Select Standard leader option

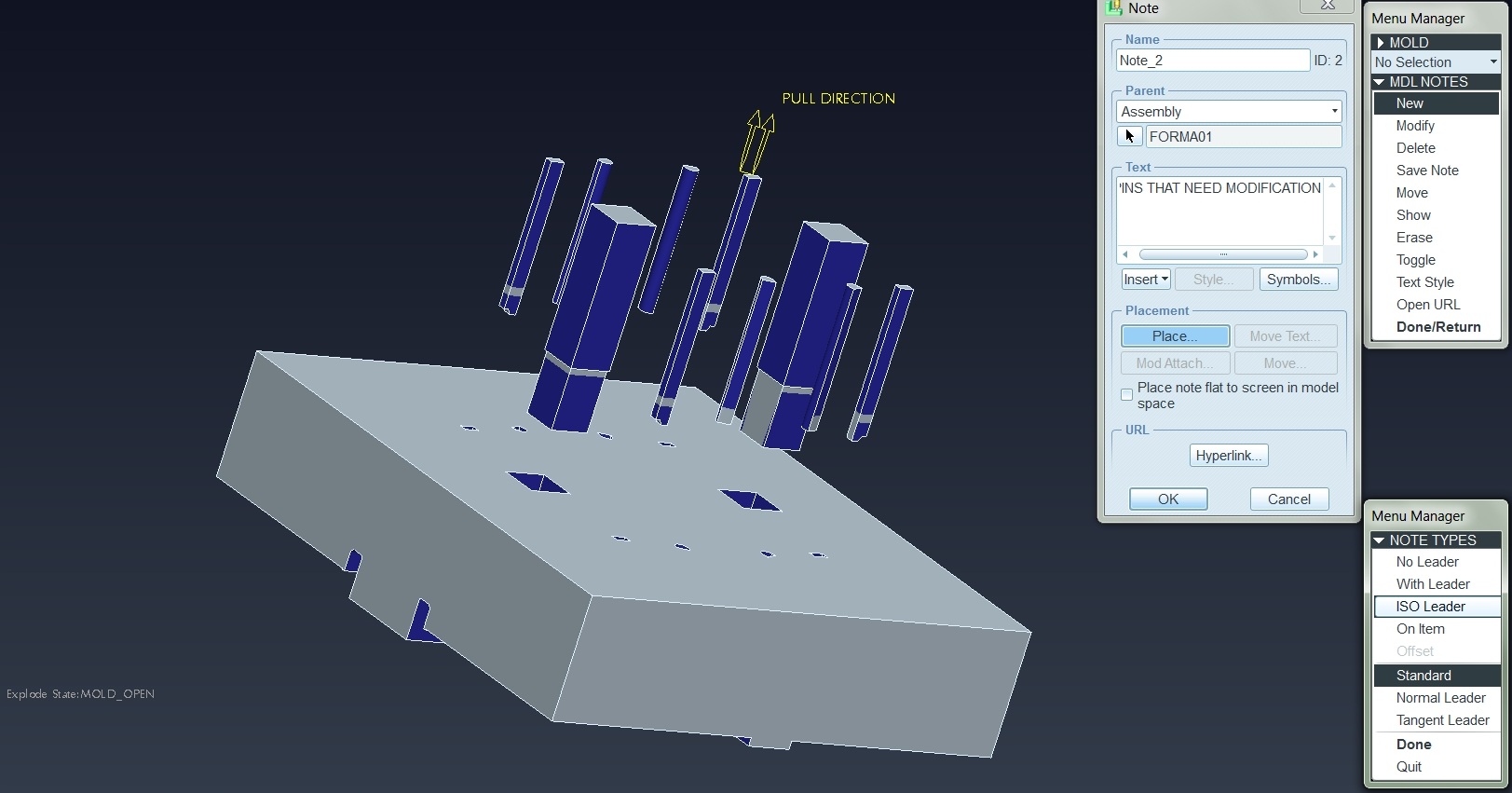tap(1436, 676)
